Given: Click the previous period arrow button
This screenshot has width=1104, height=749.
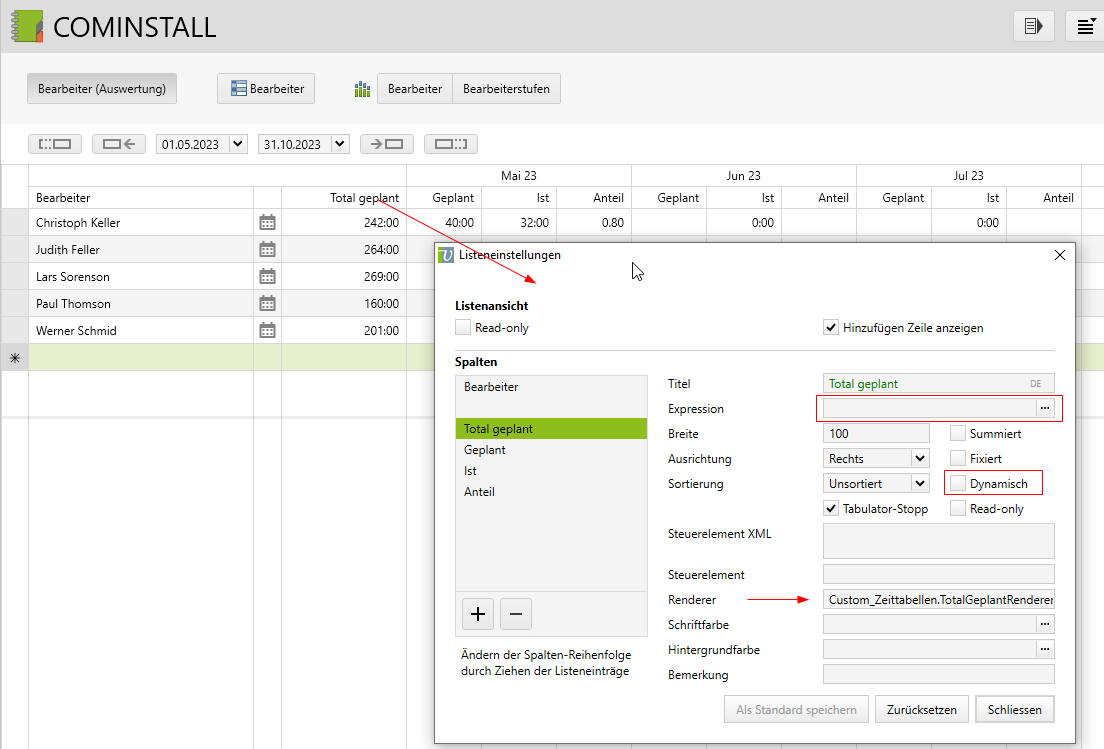Looking at the screenshot, I should (x=119, y=144).
